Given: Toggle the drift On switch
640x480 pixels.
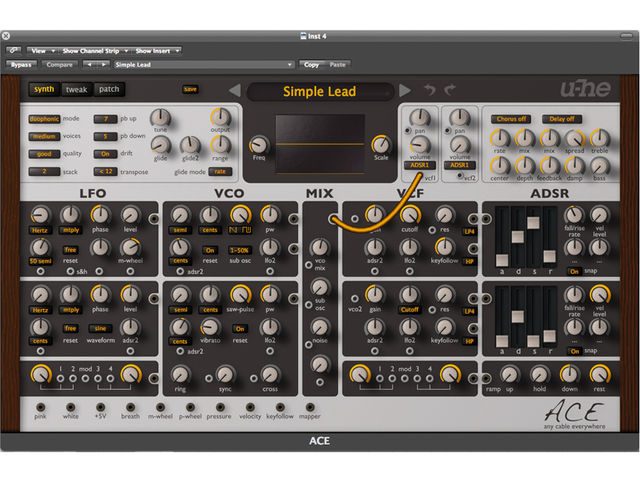Looking at the screenshot, I should point(105,154).
